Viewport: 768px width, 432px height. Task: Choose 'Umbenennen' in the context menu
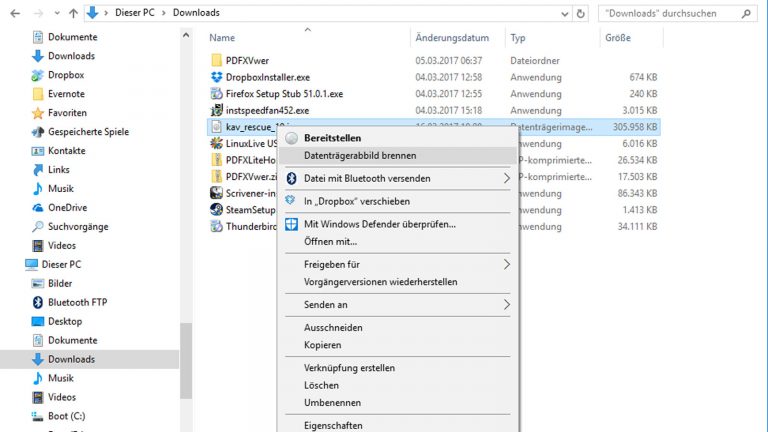(333, 402)
